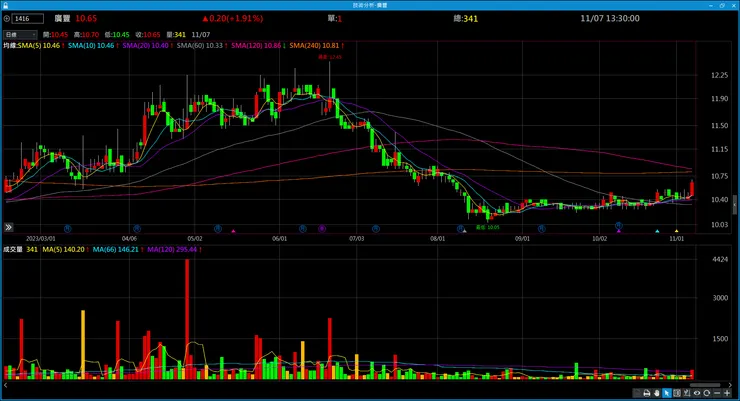The image size is (740, 401).
Task: Print the chart using the printer icon
Action: 647,393
